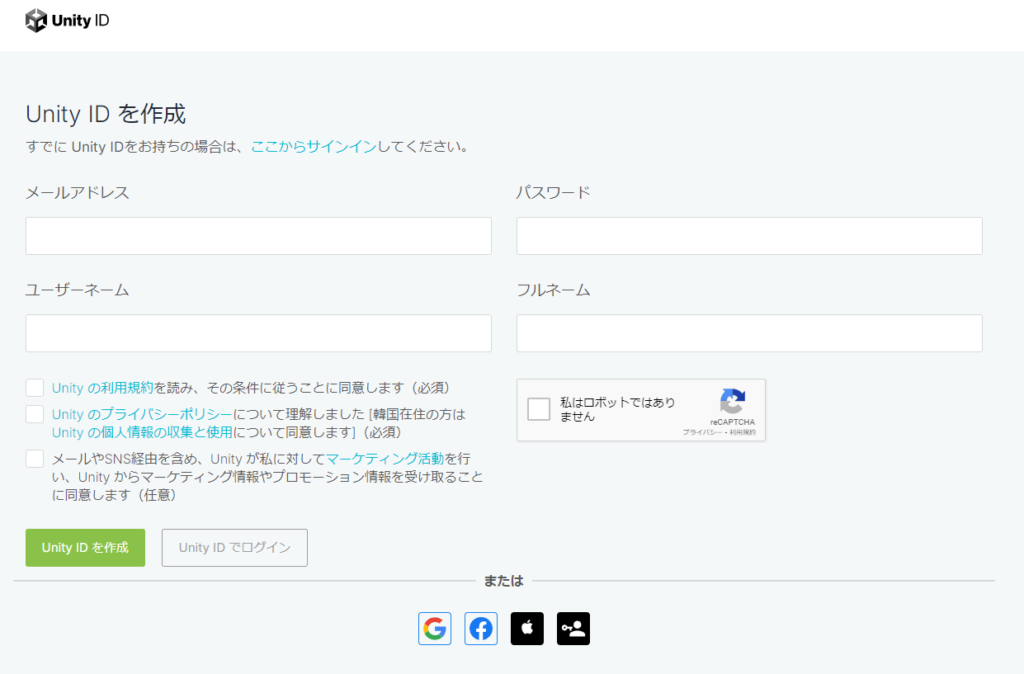Focus the パスワード input field
1024x674 pixels.
[750, 236]
